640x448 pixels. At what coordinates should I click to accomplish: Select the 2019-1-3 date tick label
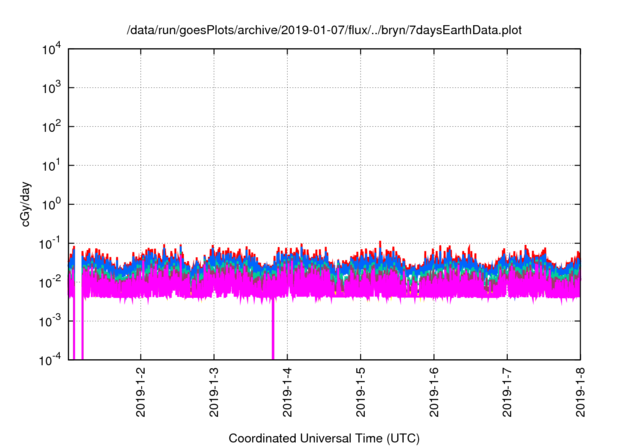214,392
